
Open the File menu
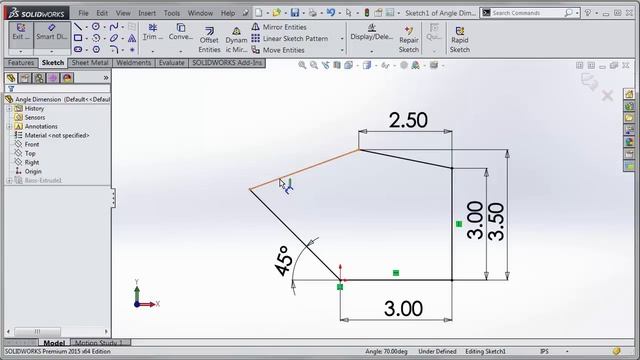[83, 13]
